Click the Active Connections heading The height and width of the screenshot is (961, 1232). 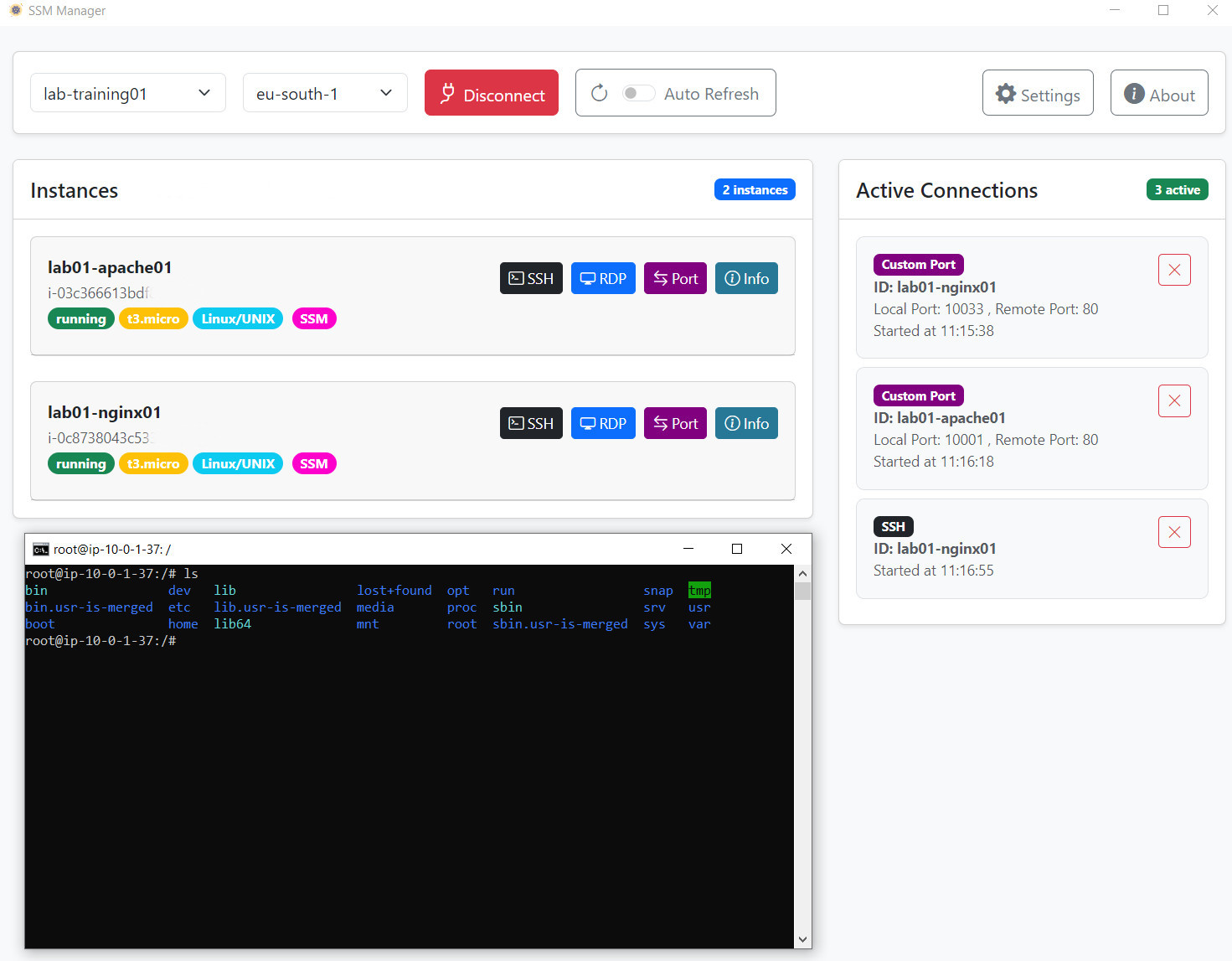[x=946, y=190]
